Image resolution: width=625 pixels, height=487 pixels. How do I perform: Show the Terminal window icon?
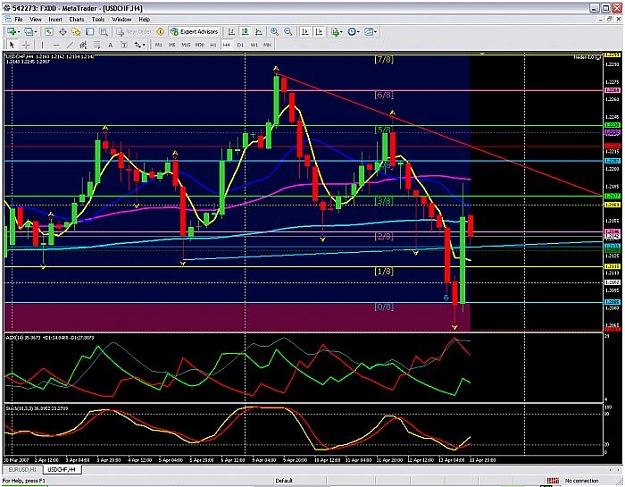90,32
